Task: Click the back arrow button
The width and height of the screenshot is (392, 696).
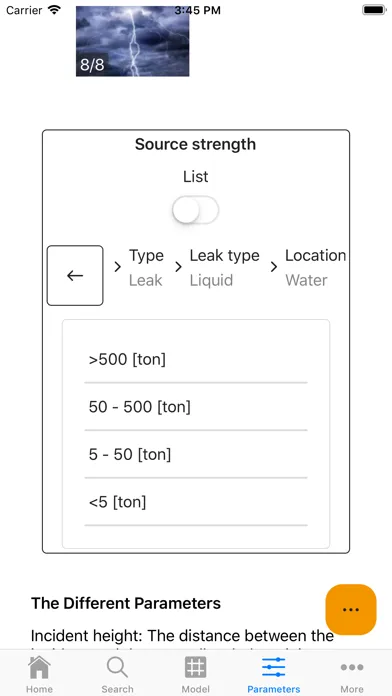Action: coord(75,275)
